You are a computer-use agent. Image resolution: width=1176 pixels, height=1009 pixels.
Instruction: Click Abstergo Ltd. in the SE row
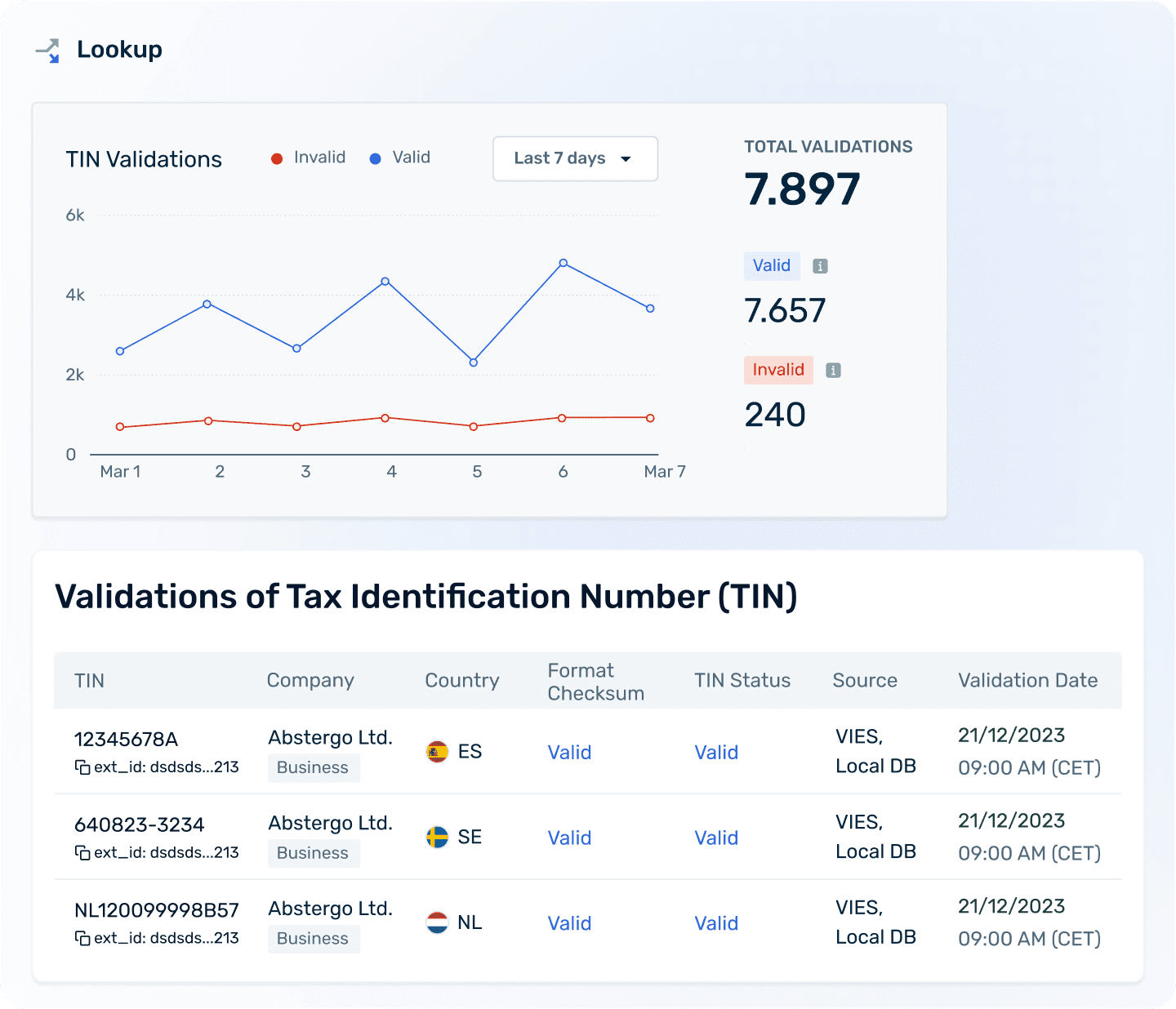(x=331, y=824)
